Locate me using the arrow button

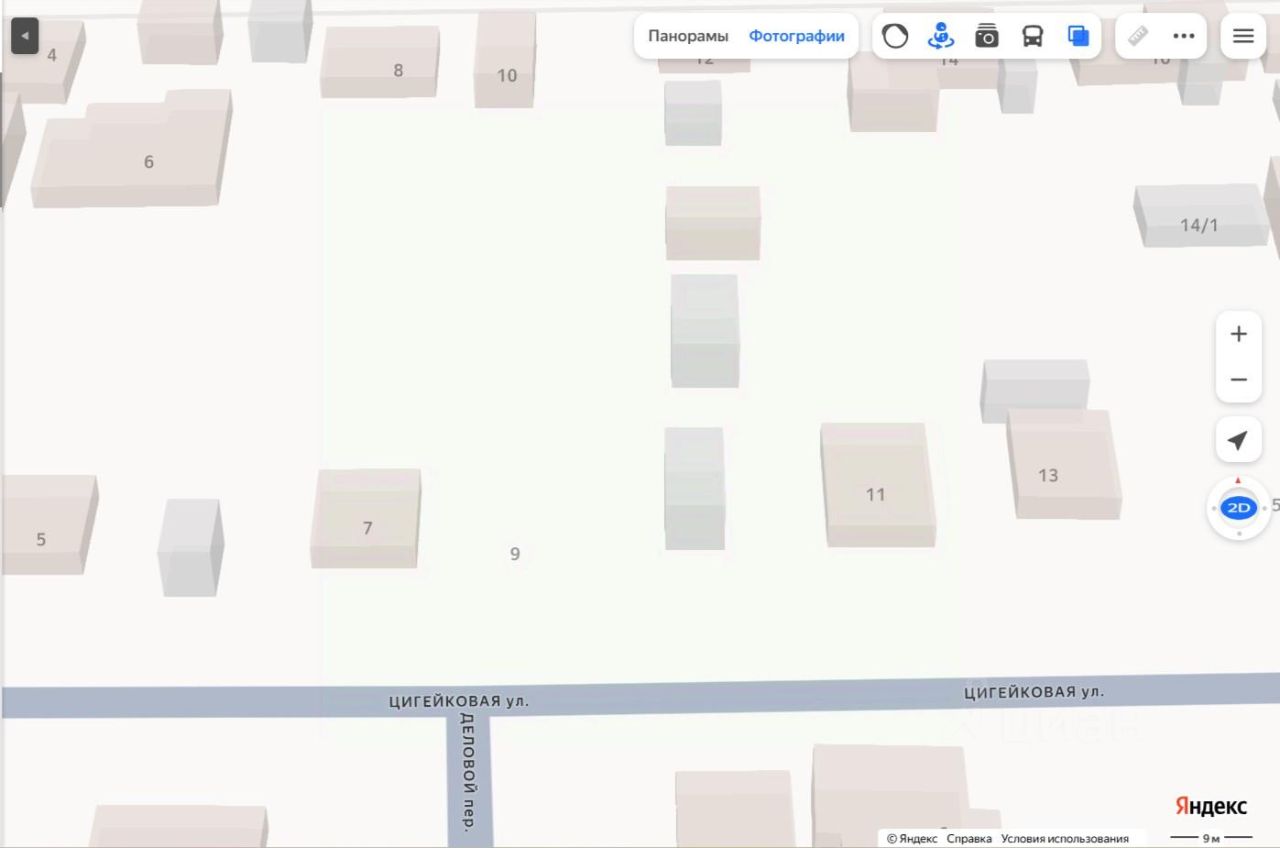[x=1238, y=440]
